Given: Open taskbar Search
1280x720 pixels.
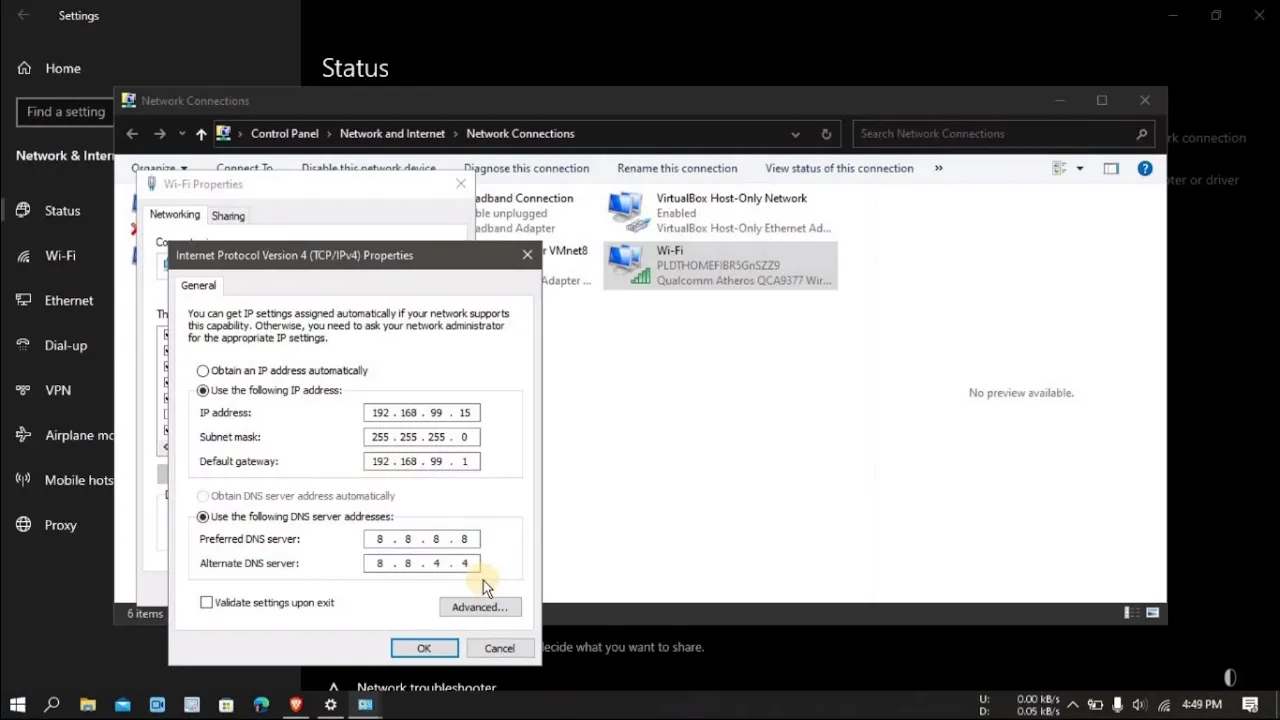Looking at the screenshot, I should (52, 705).
